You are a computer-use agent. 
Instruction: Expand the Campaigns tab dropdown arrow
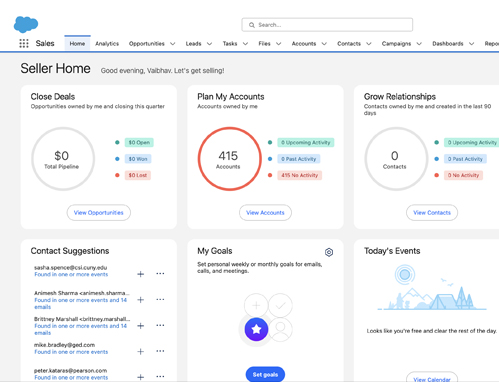point(419,44)
